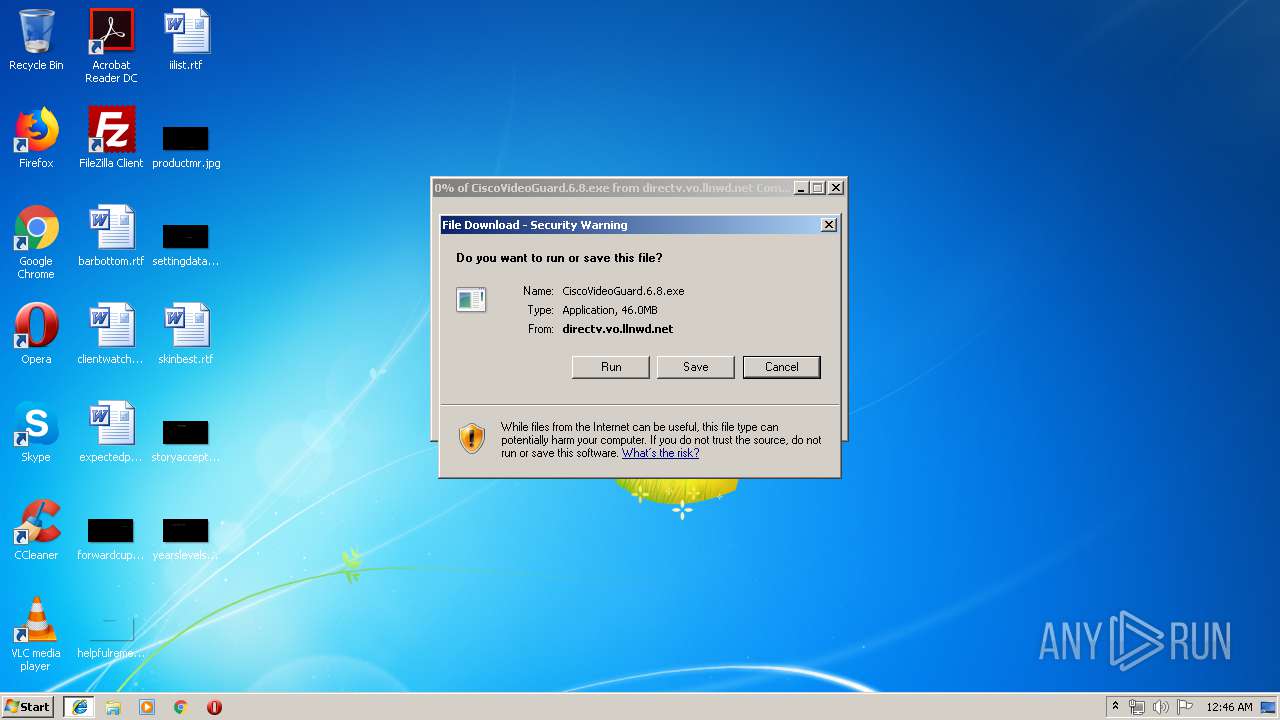Screen dimensions: 1280x720
Task: Select the helpfulrame file icon
Action: (111, 637)
